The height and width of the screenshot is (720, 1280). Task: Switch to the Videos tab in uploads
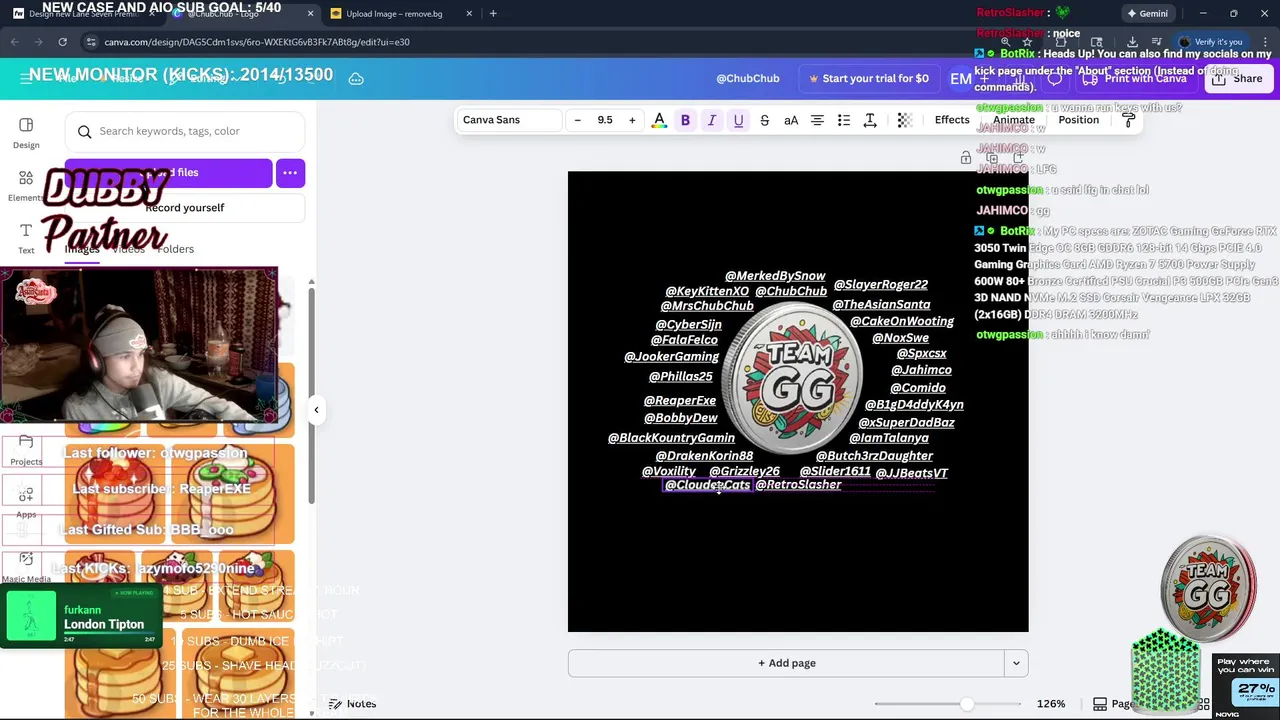pyautogui.click(x=128, y=249)
